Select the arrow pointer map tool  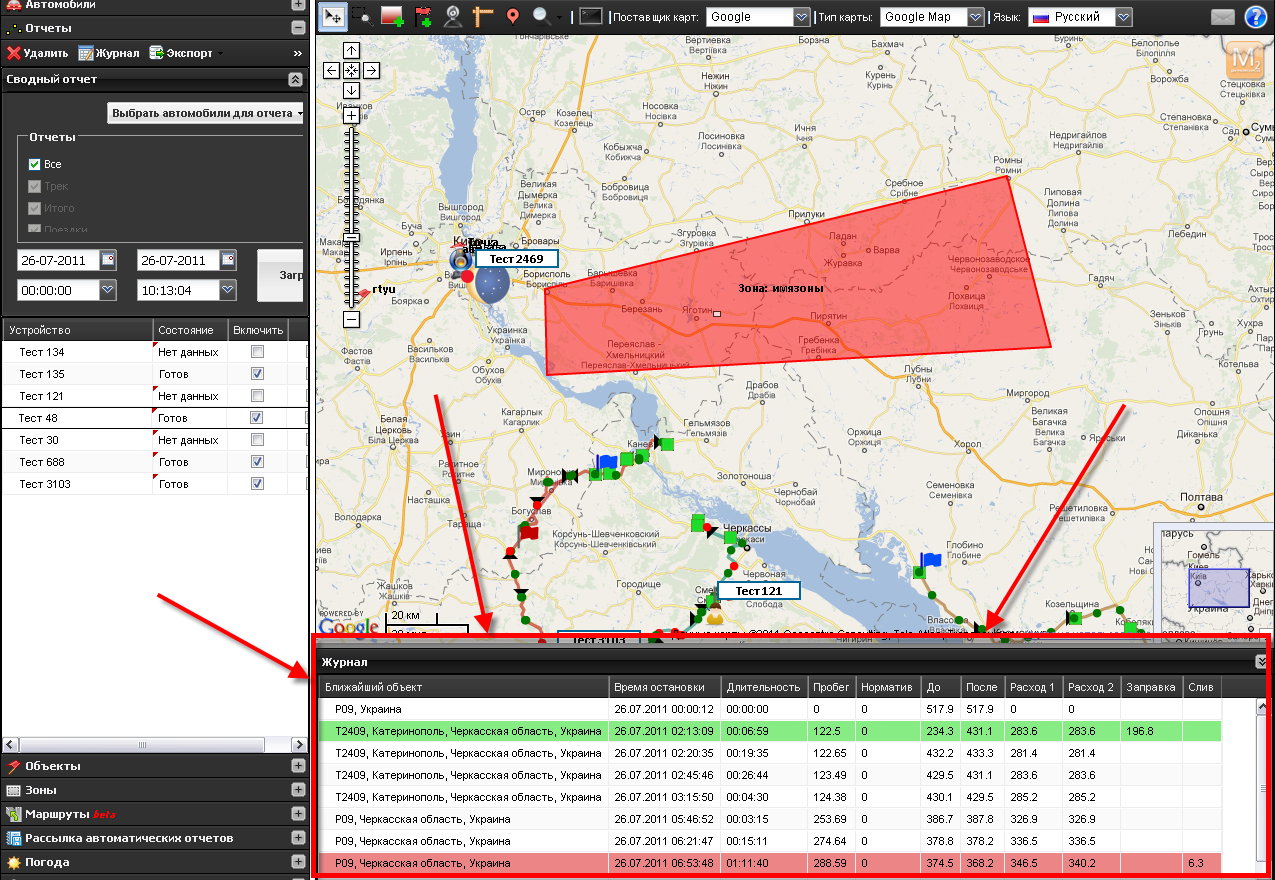point(331,16)
